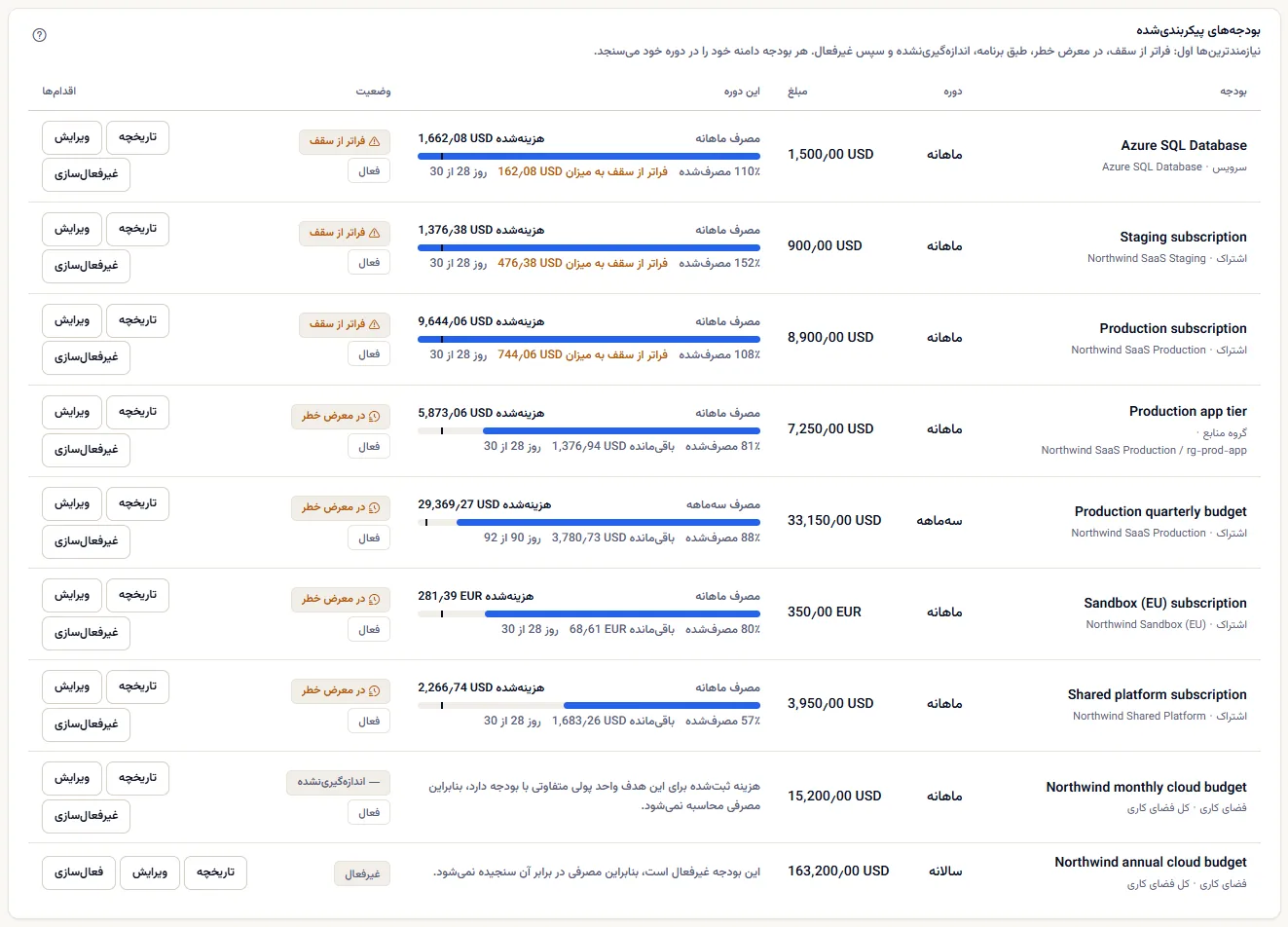
Task: Click at-risk clock icon in Sandbox (EU) subscription row
Action: pyautogui.click(x=375, y=599)
